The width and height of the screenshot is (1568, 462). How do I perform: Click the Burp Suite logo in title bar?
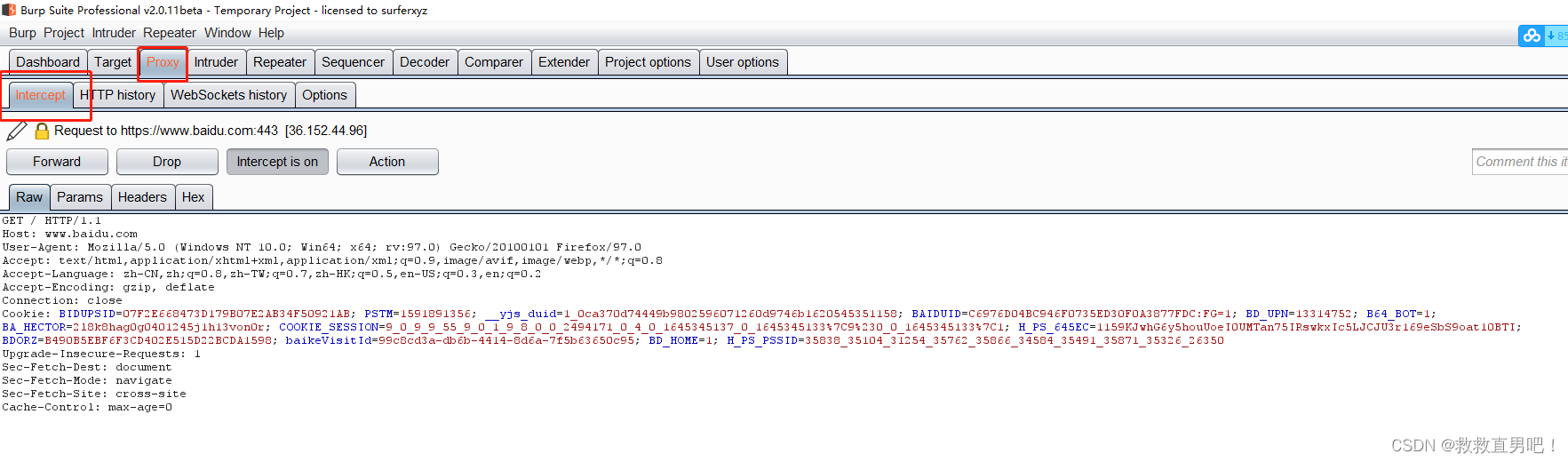9,10
